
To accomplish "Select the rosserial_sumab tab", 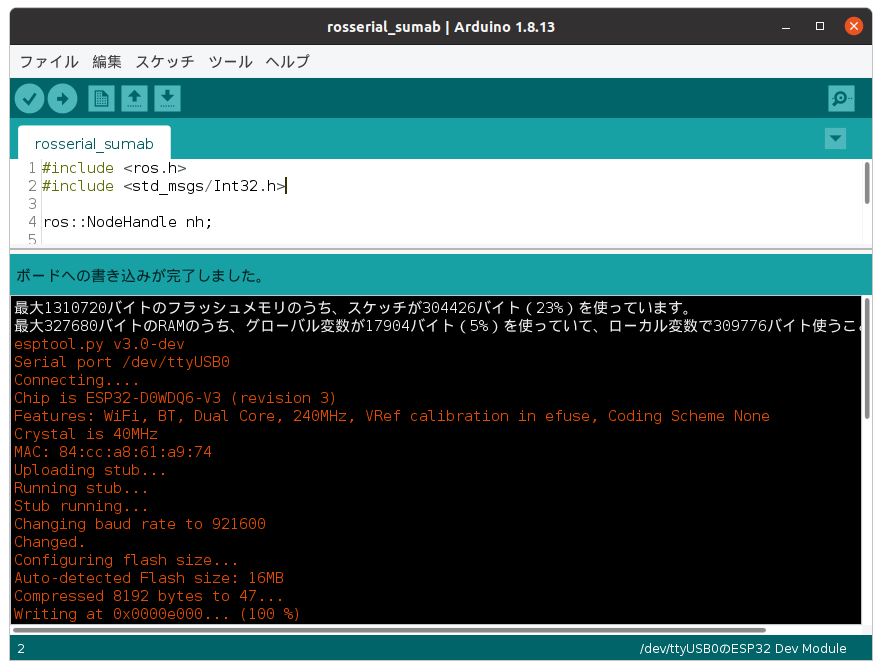I will pyautogui.click(x=94, y=143).
